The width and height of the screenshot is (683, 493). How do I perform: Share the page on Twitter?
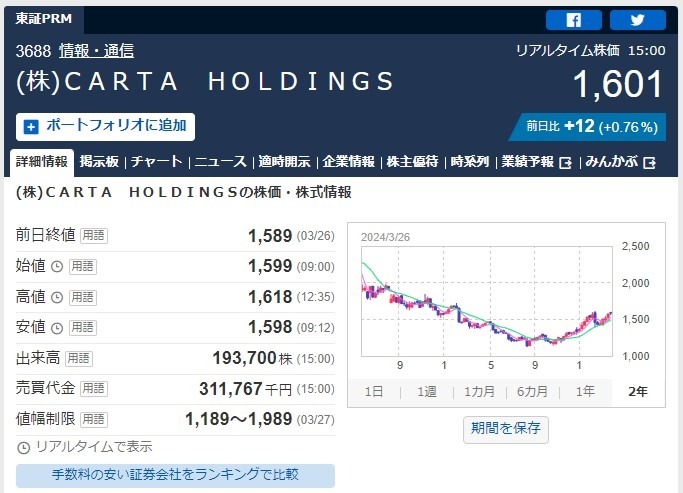click(638, 20)
